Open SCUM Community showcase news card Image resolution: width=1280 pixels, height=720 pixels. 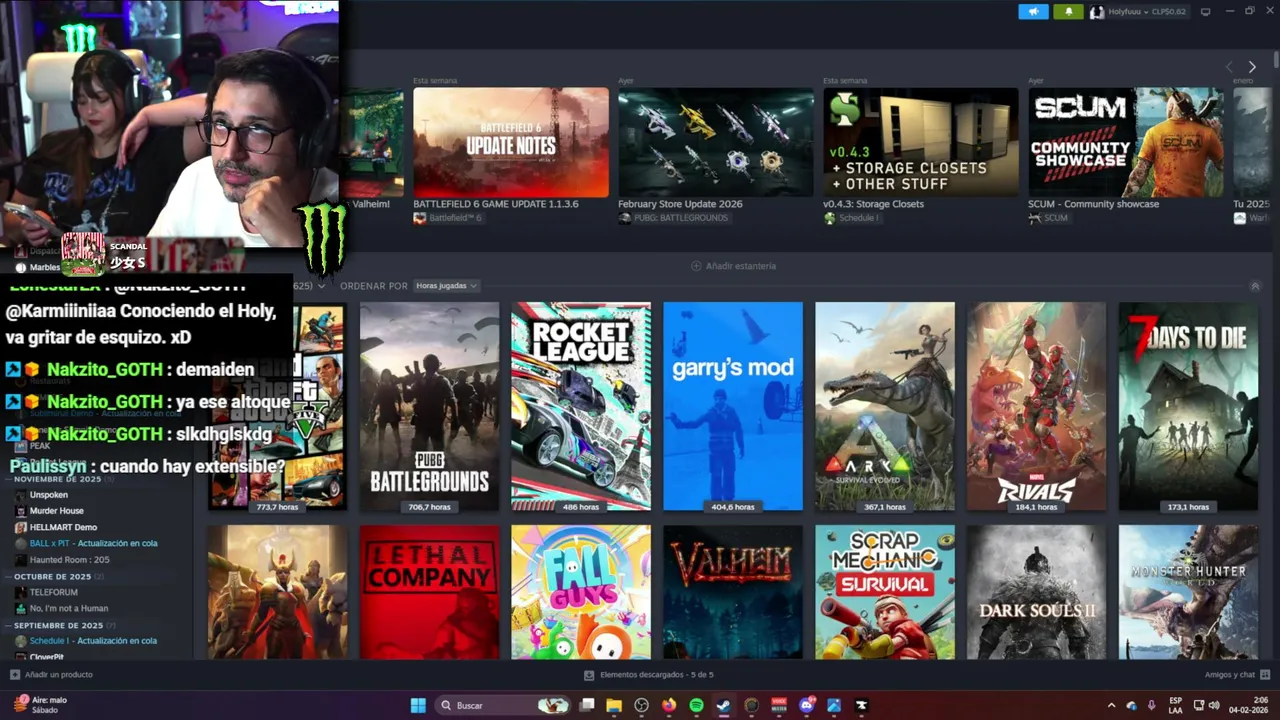click(x=1126, y=142)
